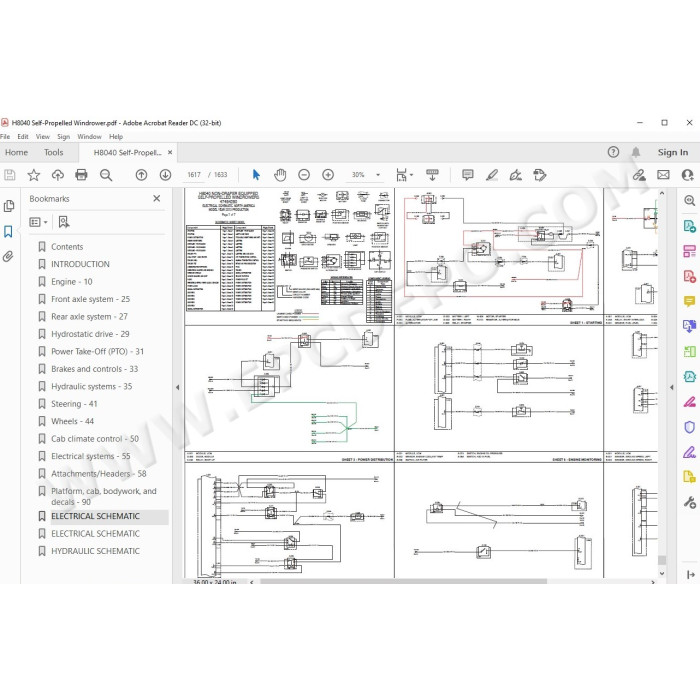
Task: Click the share link icon
Action: [639, 175]
